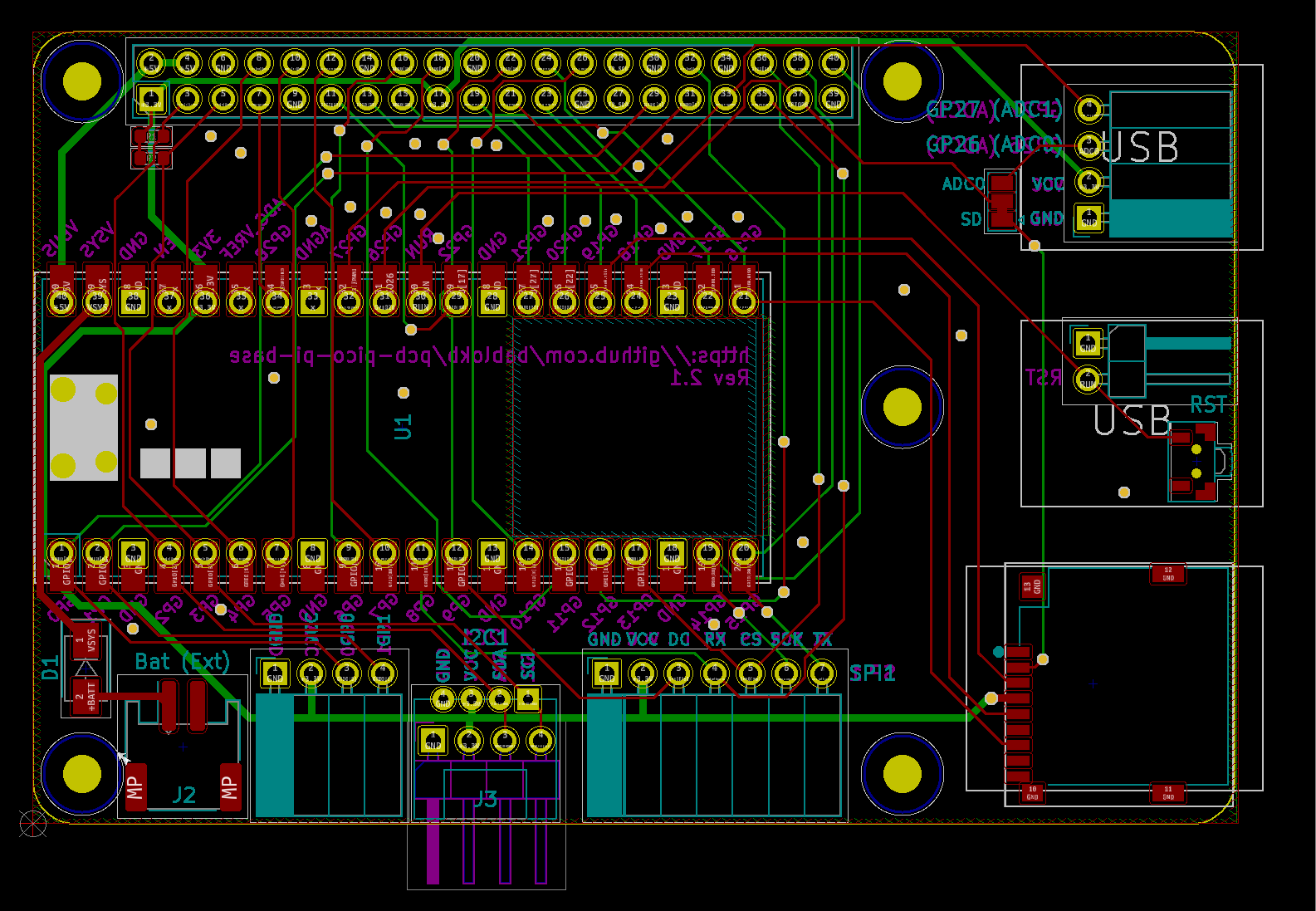Click the square GND pad on reset connector

pos(1088,343)
